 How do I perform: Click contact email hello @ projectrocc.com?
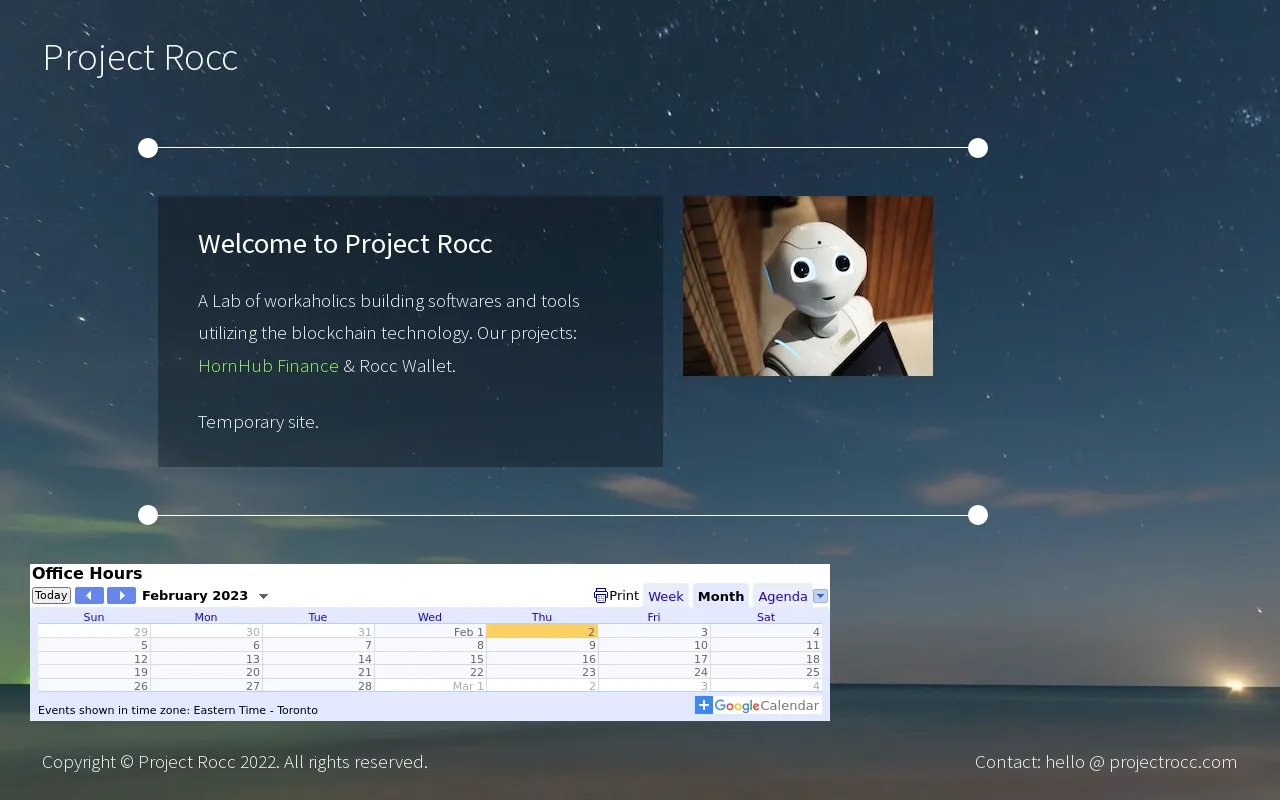1141,762
